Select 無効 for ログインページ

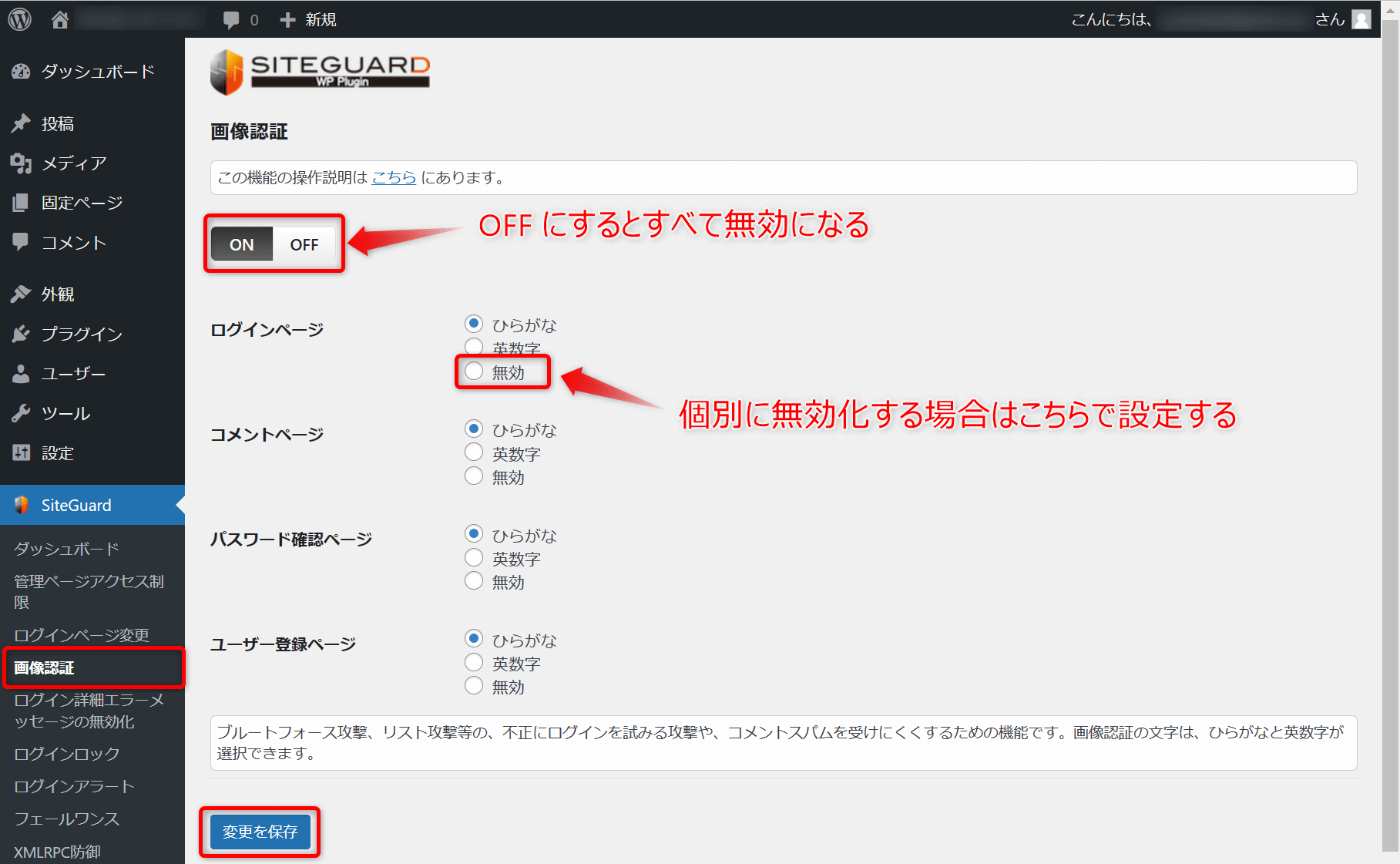tap(474, 371)
